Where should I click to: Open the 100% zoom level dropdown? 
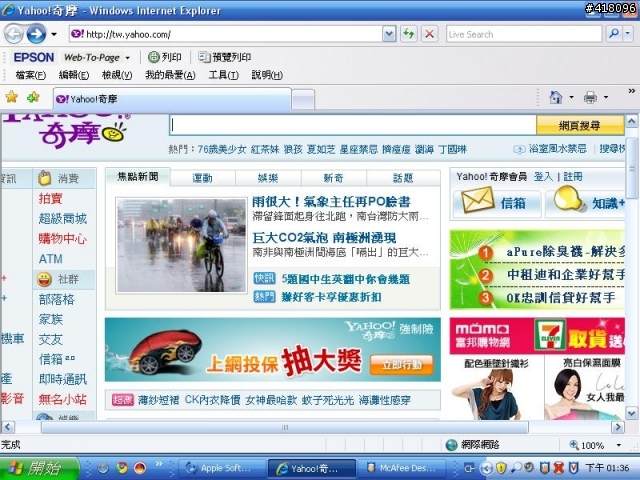(619, 445)
